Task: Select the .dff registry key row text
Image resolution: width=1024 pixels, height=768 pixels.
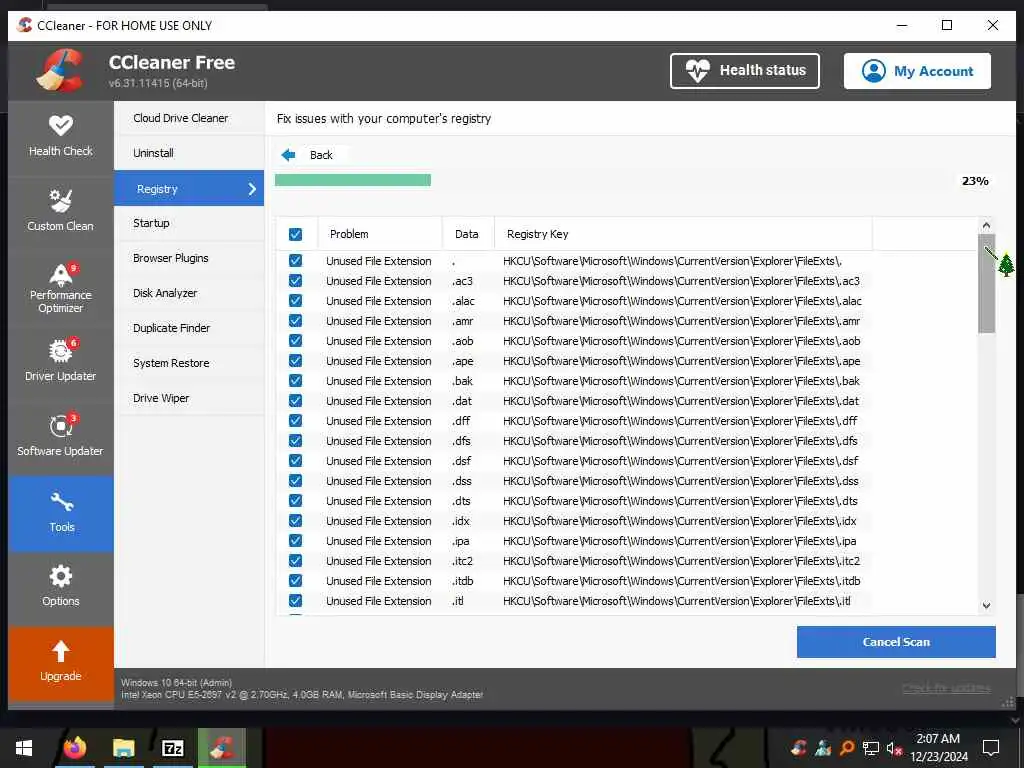Action: pyautogui.click(x=680, y=421)
